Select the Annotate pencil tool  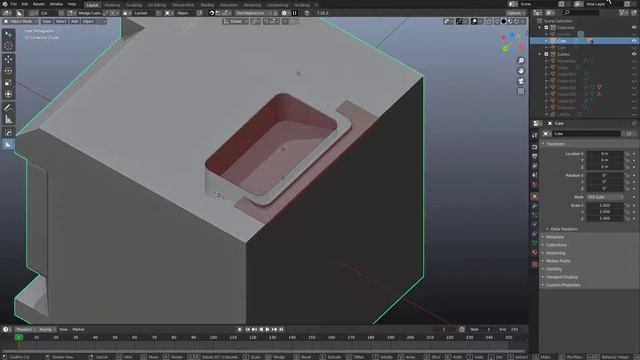coord(8,108)
